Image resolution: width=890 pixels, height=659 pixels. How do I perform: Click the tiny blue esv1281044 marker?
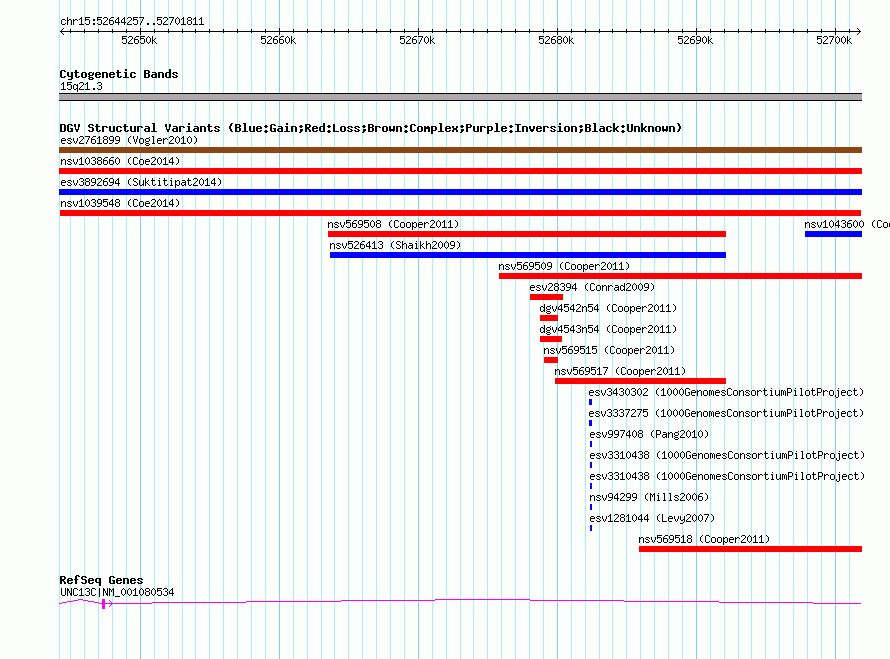click(x=591, y=528)
